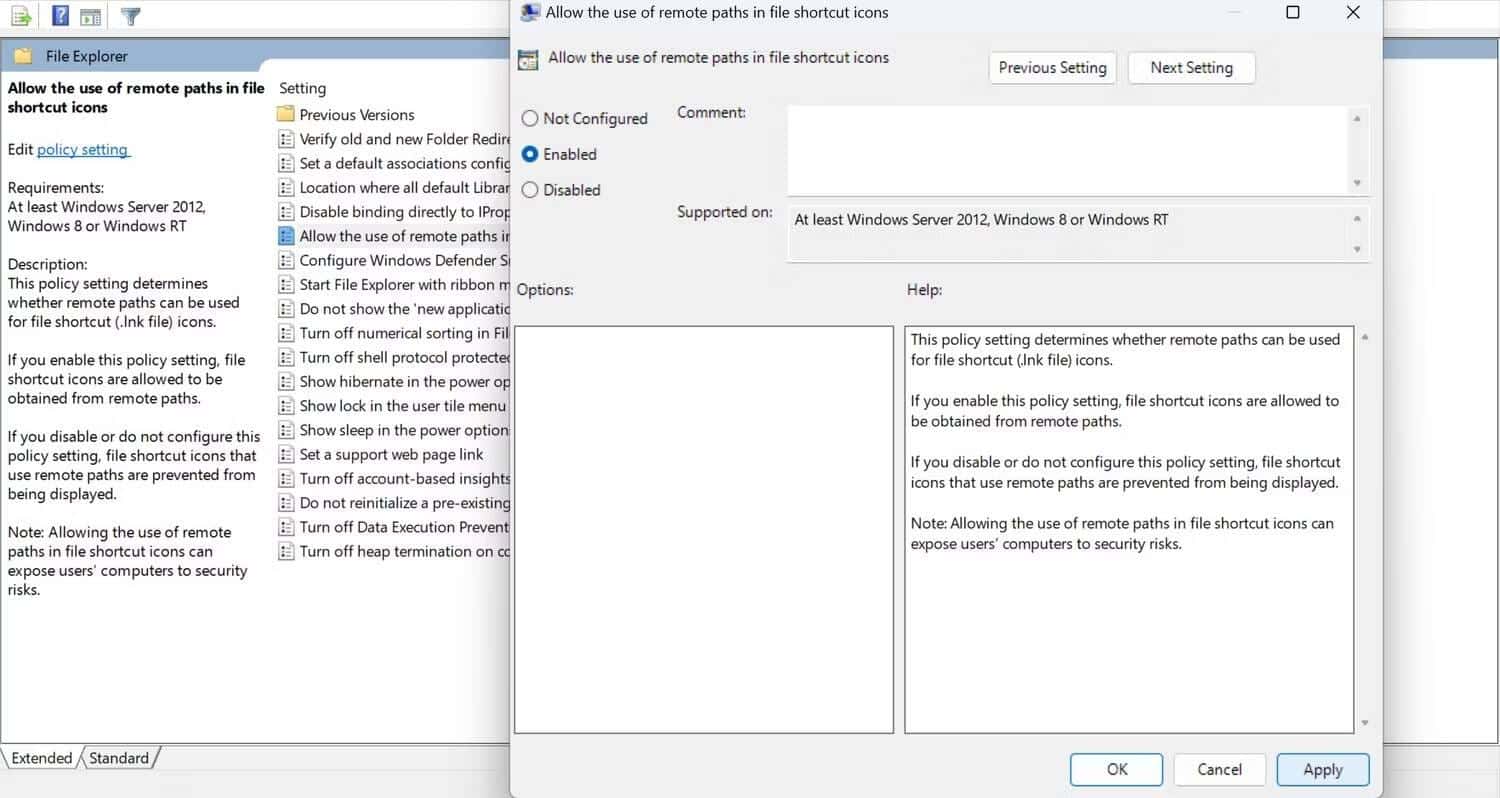
Task: Click the Help pane scroll-up arrow
Action: click(x=1365, y=337)
